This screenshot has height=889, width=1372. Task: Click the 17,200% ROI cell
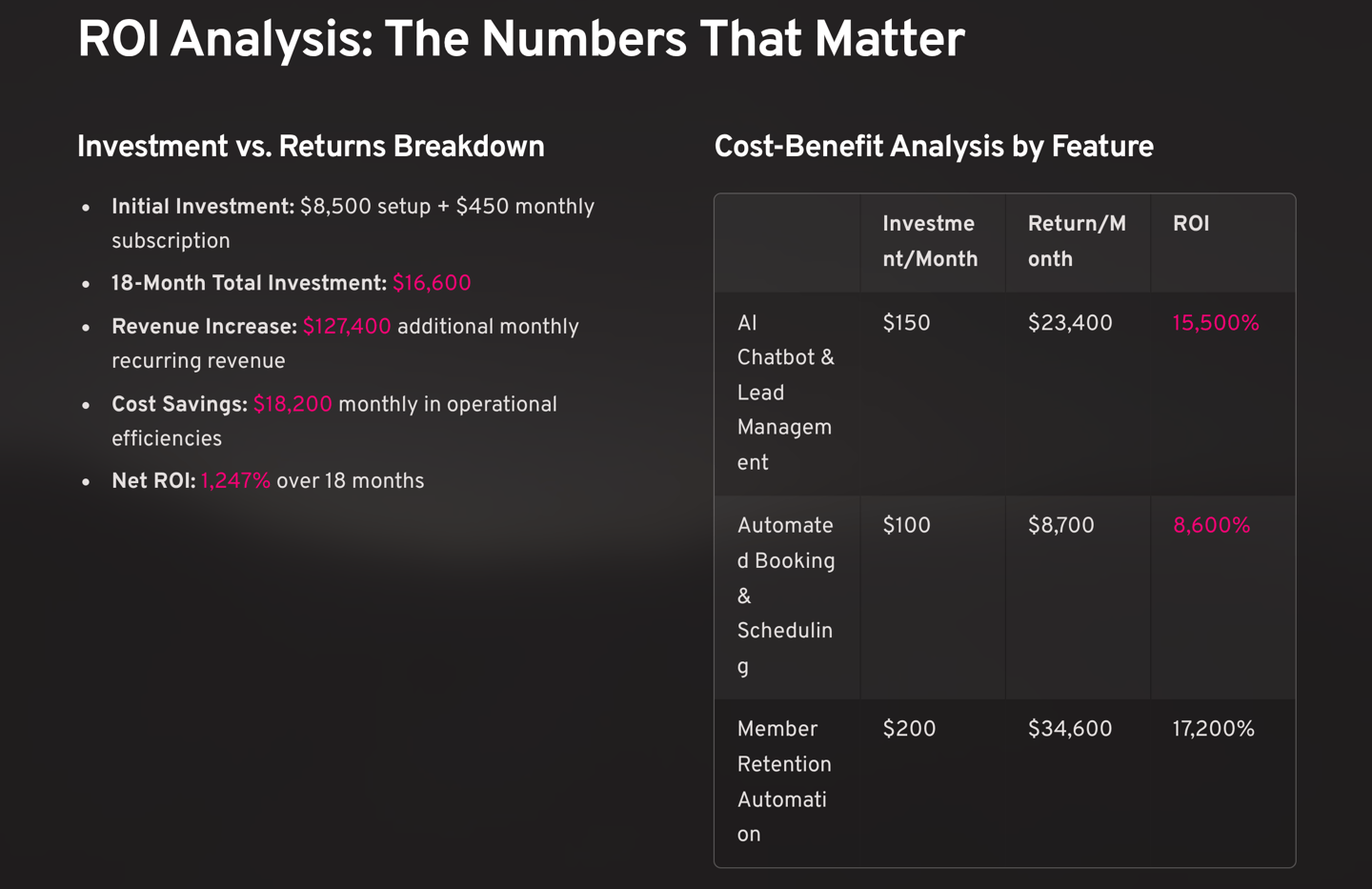tap(1213, 729)
